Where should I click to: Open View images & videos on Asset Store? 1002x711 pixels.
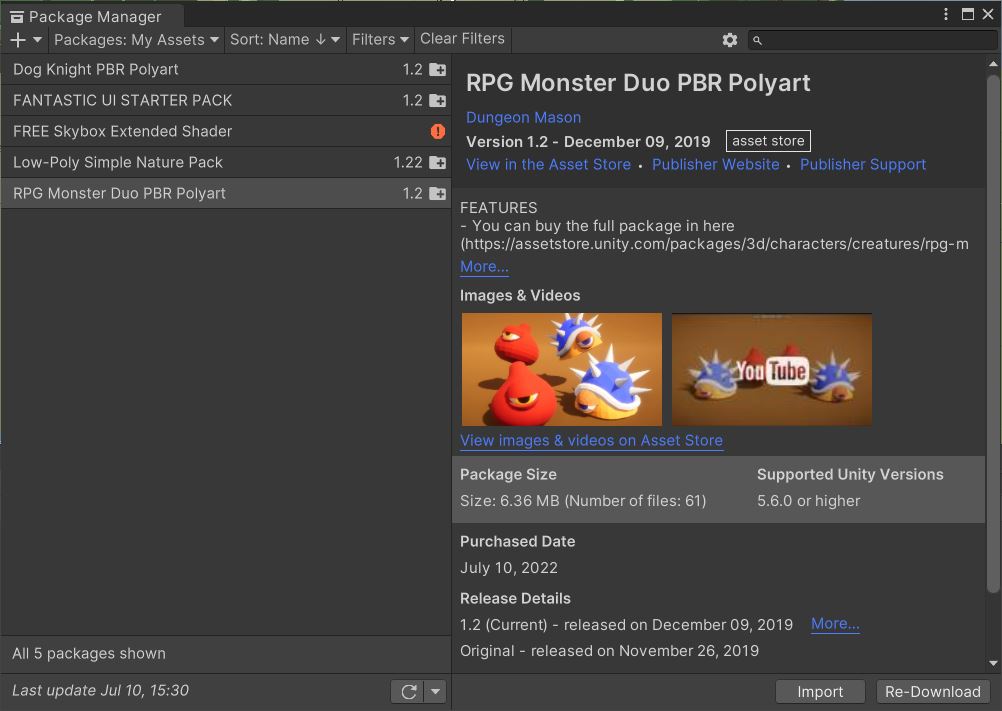[591, 440]
